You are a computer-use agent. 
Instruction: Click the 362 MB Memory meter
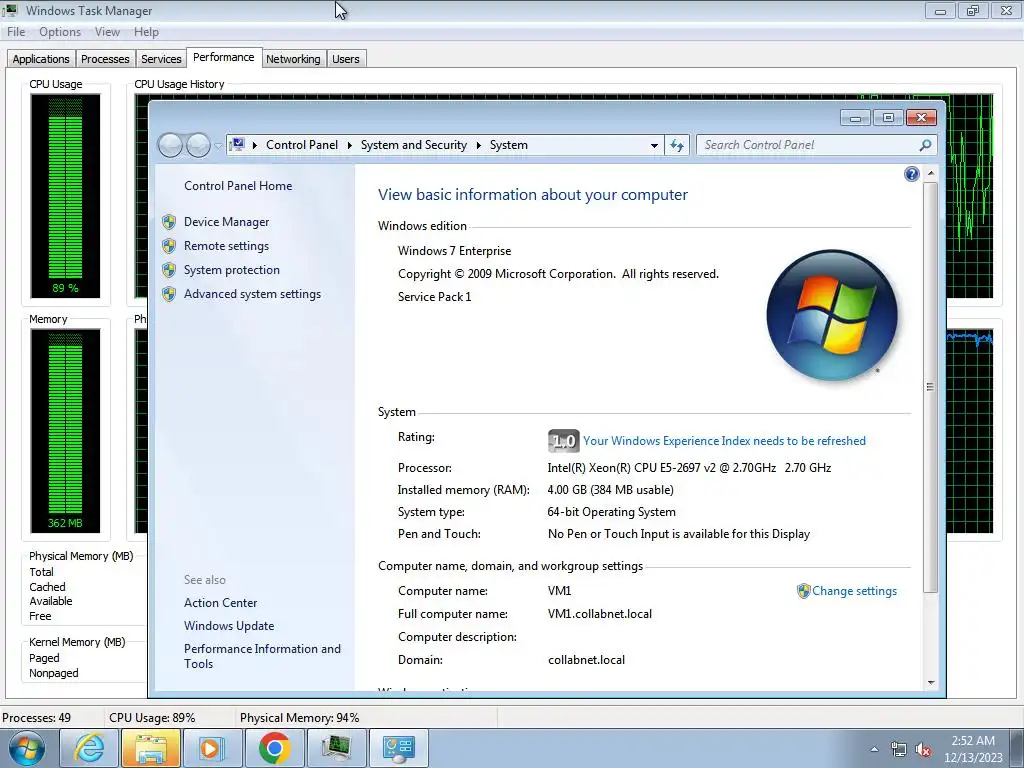tap(65, 431)
